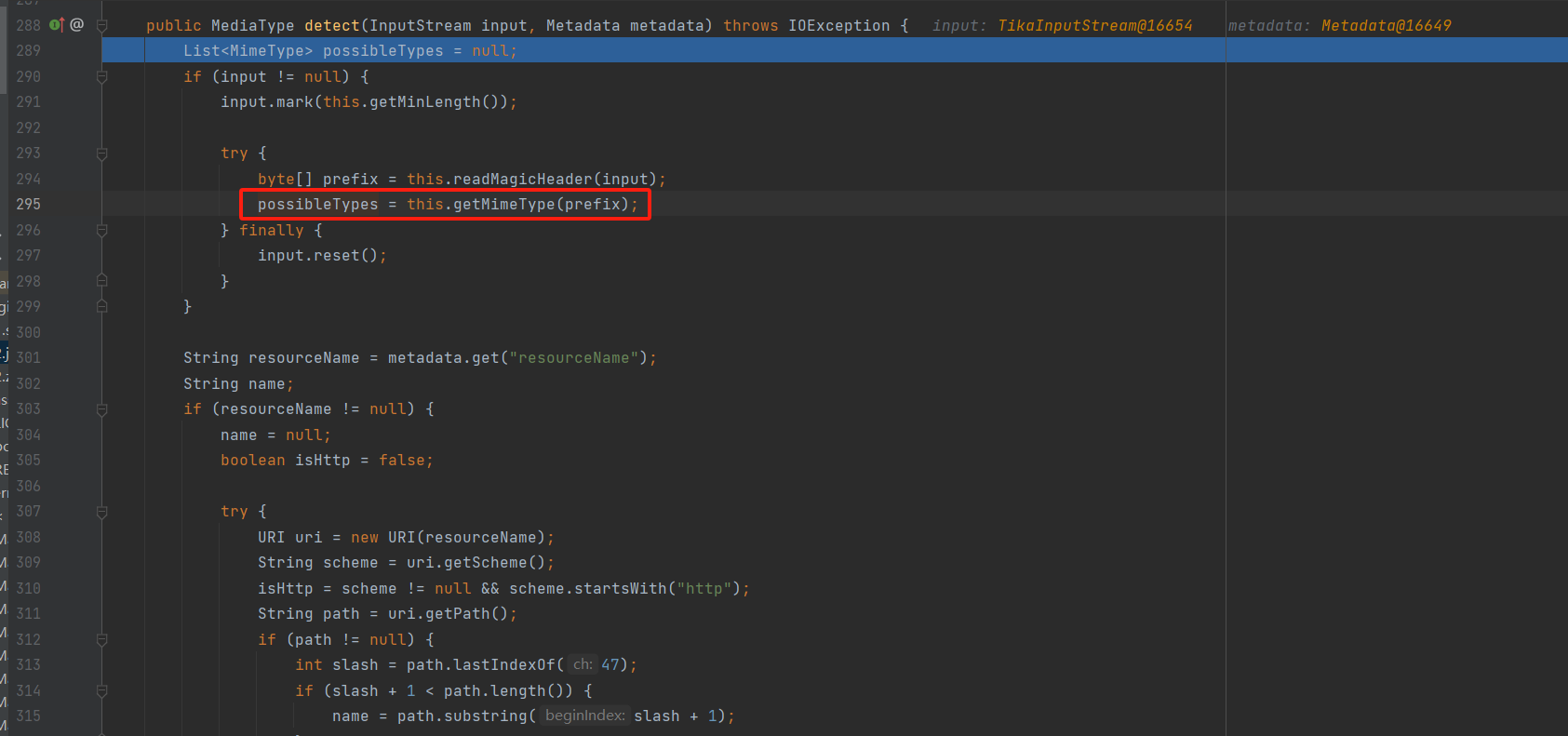Click the beginIndex: parameter hint on line 315
This screenshot has height=736, width=1568.
585,716
